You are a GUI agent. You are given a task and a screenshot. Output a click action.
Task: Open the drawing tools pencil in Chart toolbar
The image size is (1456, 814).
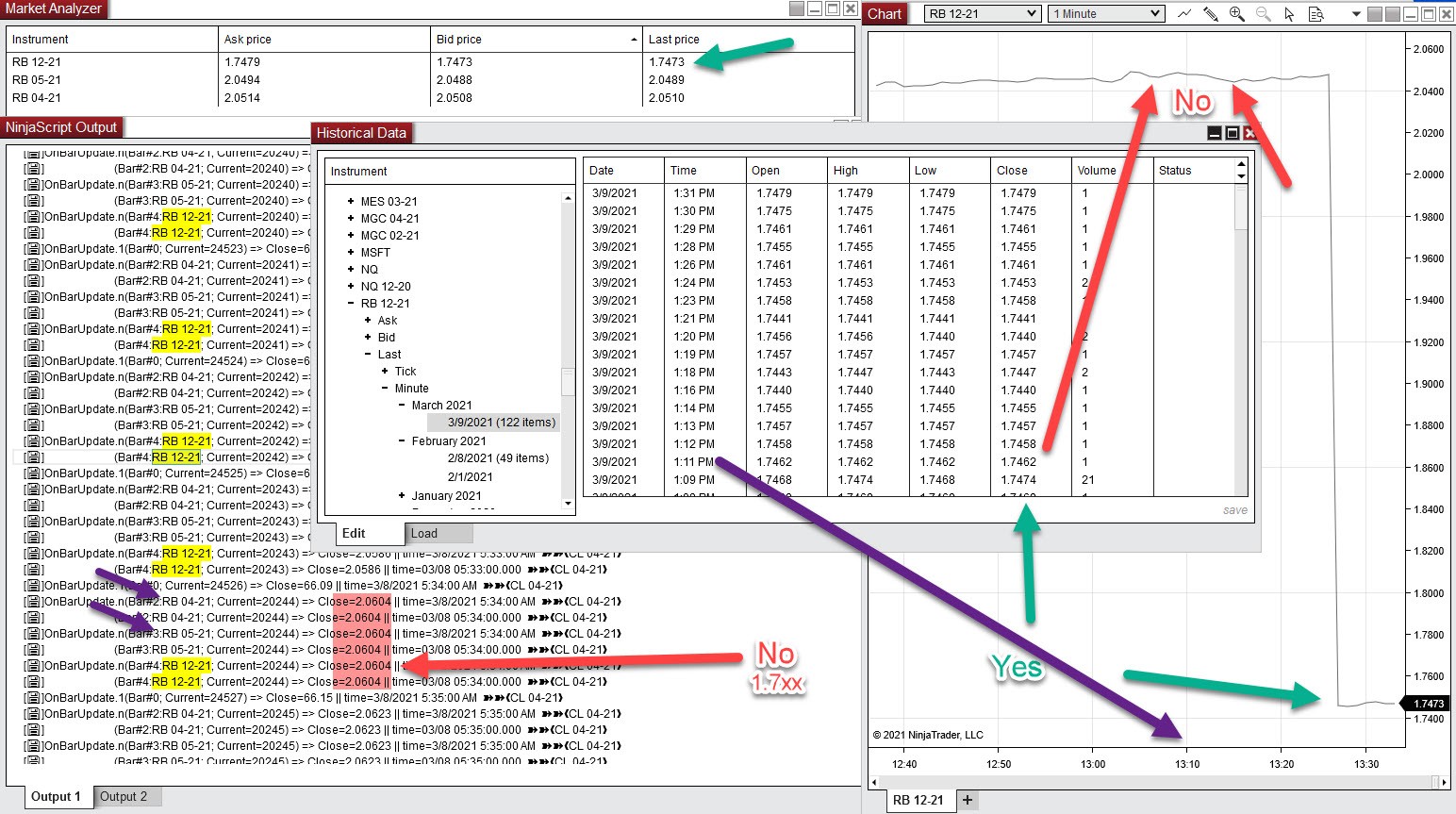coord(1211,14)
